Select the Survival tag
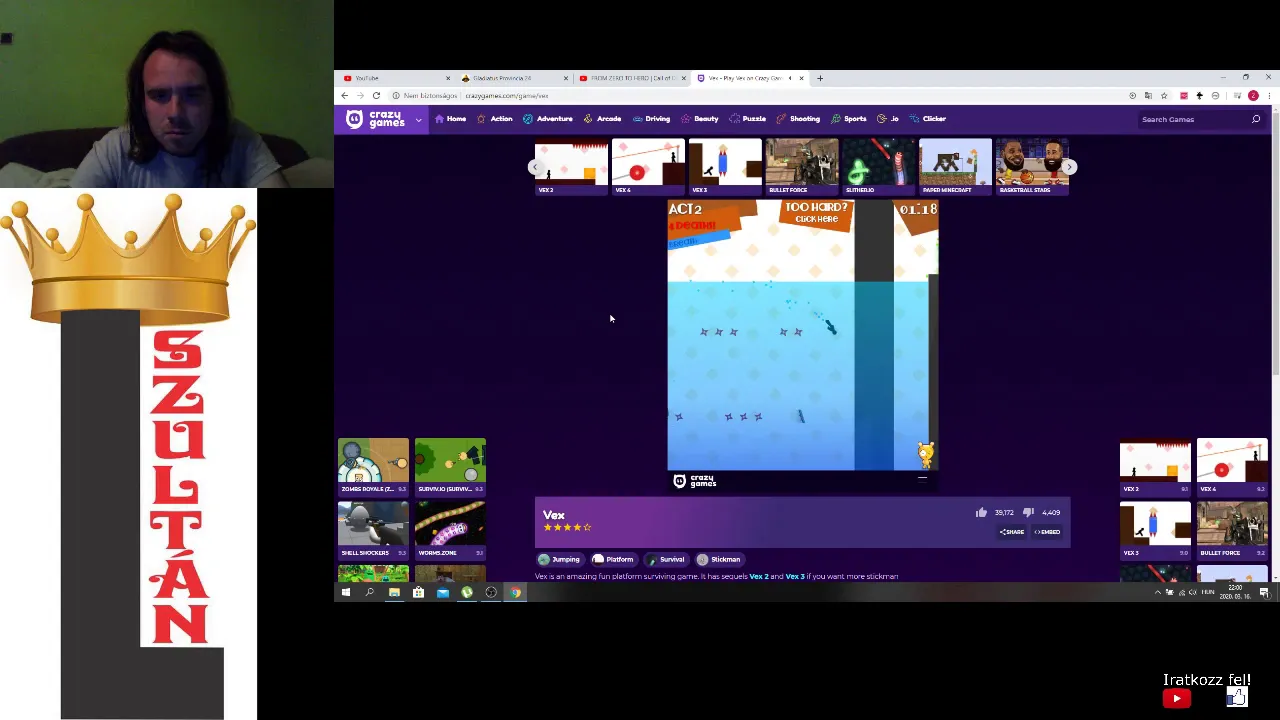The height and width of the screenshot is (720, 1280). coord(666,560)
